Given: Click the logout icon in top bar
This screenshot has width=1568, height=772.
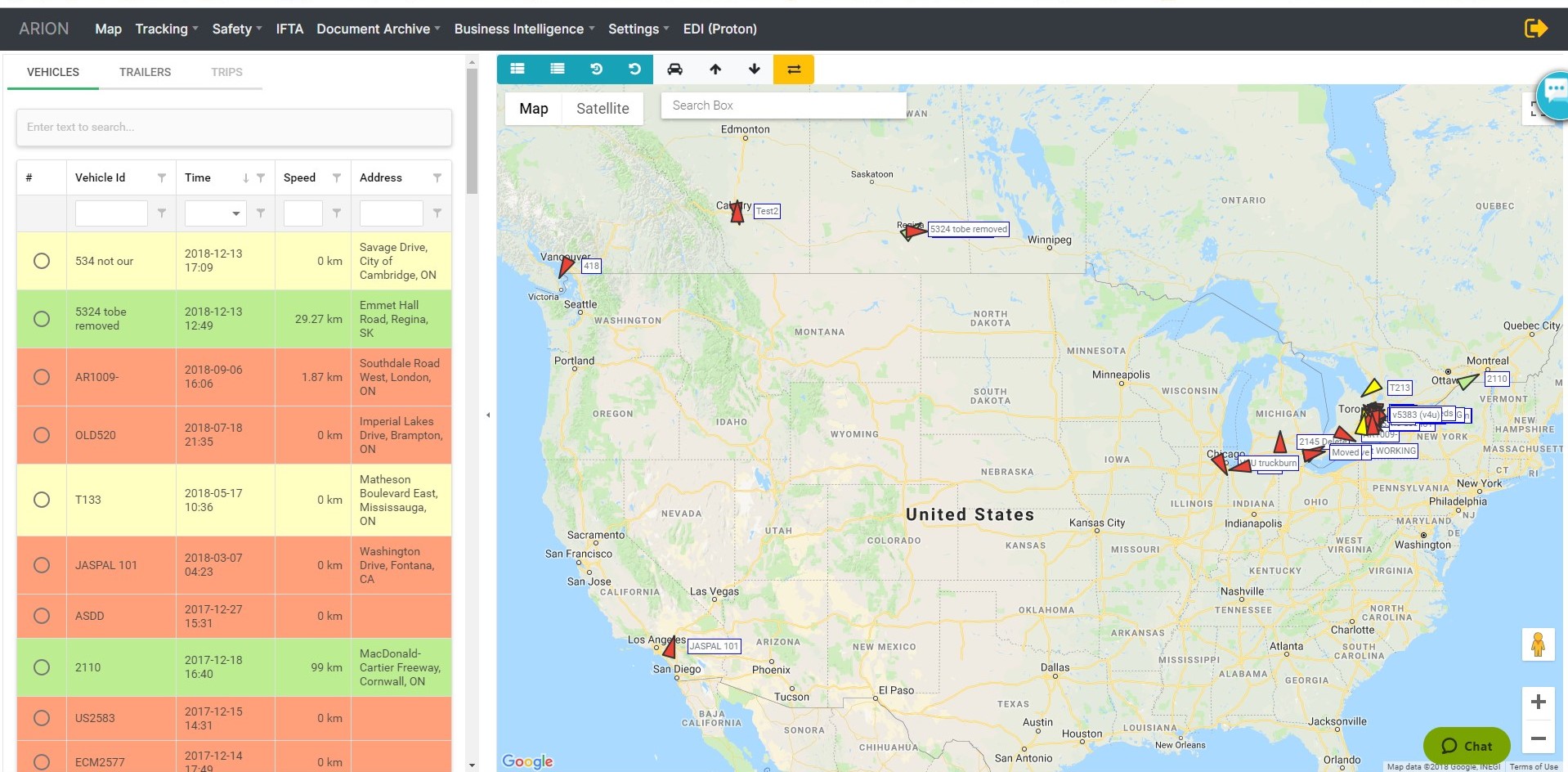Looking at the screenshot, I should click(x=1536, y=29).
